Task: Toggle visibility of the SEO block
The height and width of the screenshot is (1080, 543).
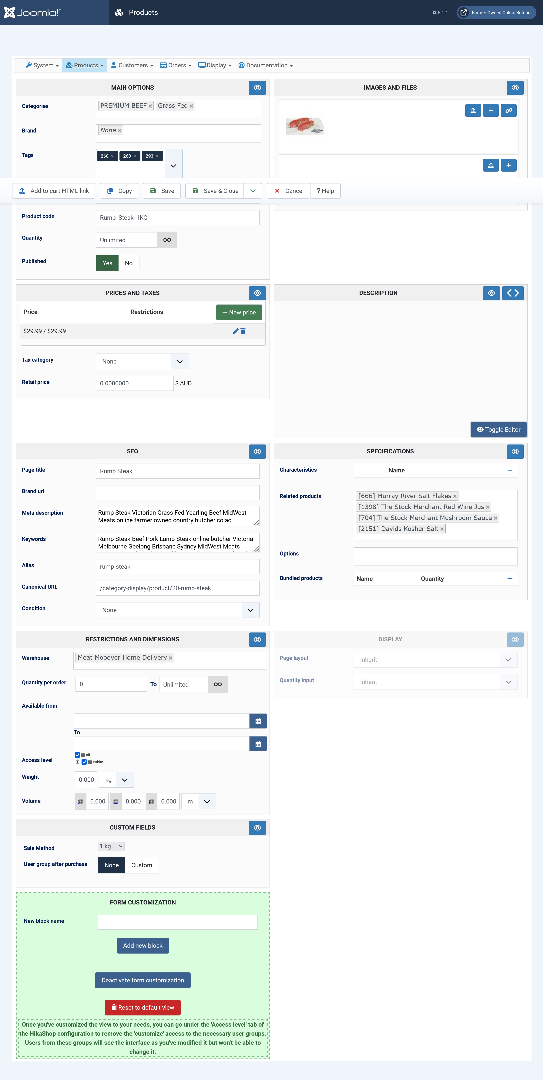Action: [x=256, y=451]
